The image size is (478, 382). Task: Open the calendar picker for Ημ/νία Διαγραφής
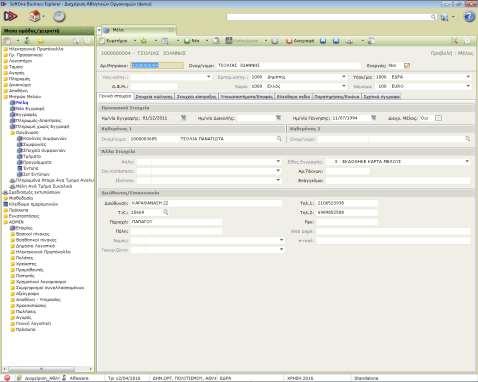pos(278,118)
